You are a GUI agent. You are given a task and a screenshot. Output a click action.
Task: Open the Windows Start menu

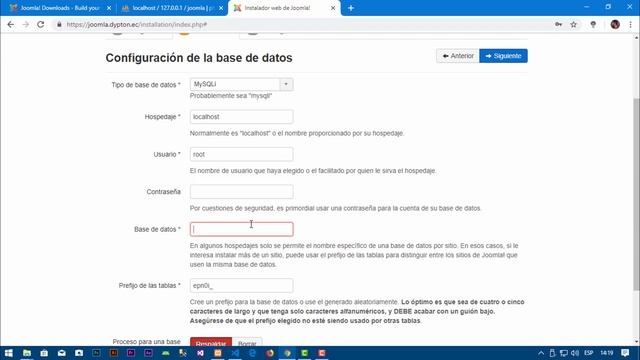click(x=9, y=353)
